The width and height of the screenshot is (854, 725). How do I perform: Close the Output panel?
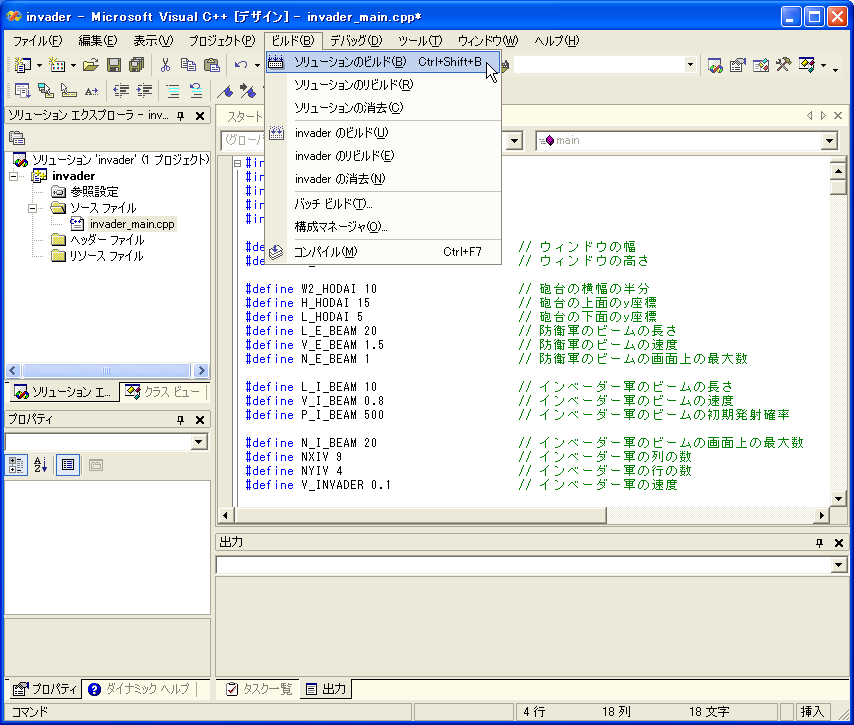[x=839, y=543]
